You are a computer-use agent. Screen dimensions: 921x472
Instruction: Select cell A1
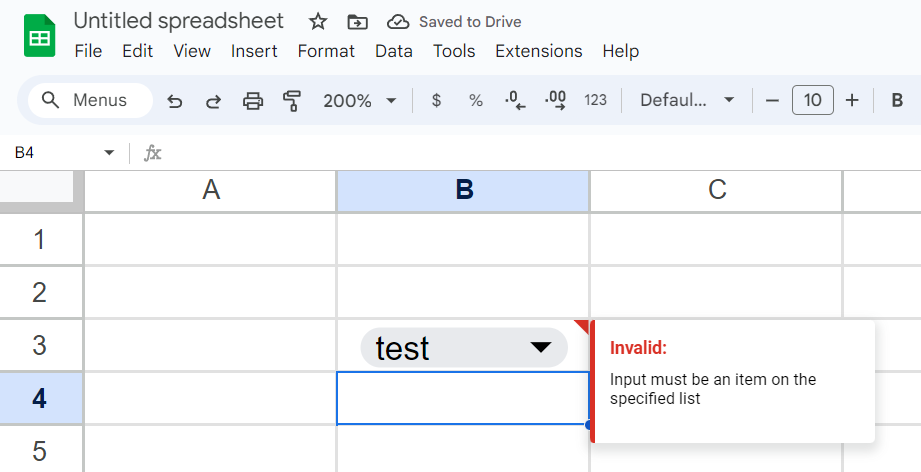210,240
